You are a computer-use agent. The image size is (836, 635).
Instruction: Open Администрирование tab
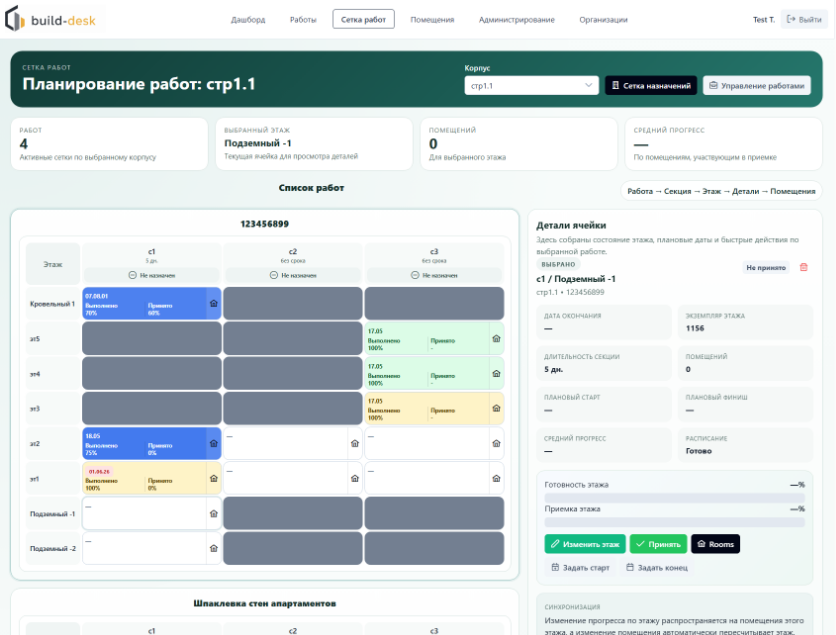517,19
